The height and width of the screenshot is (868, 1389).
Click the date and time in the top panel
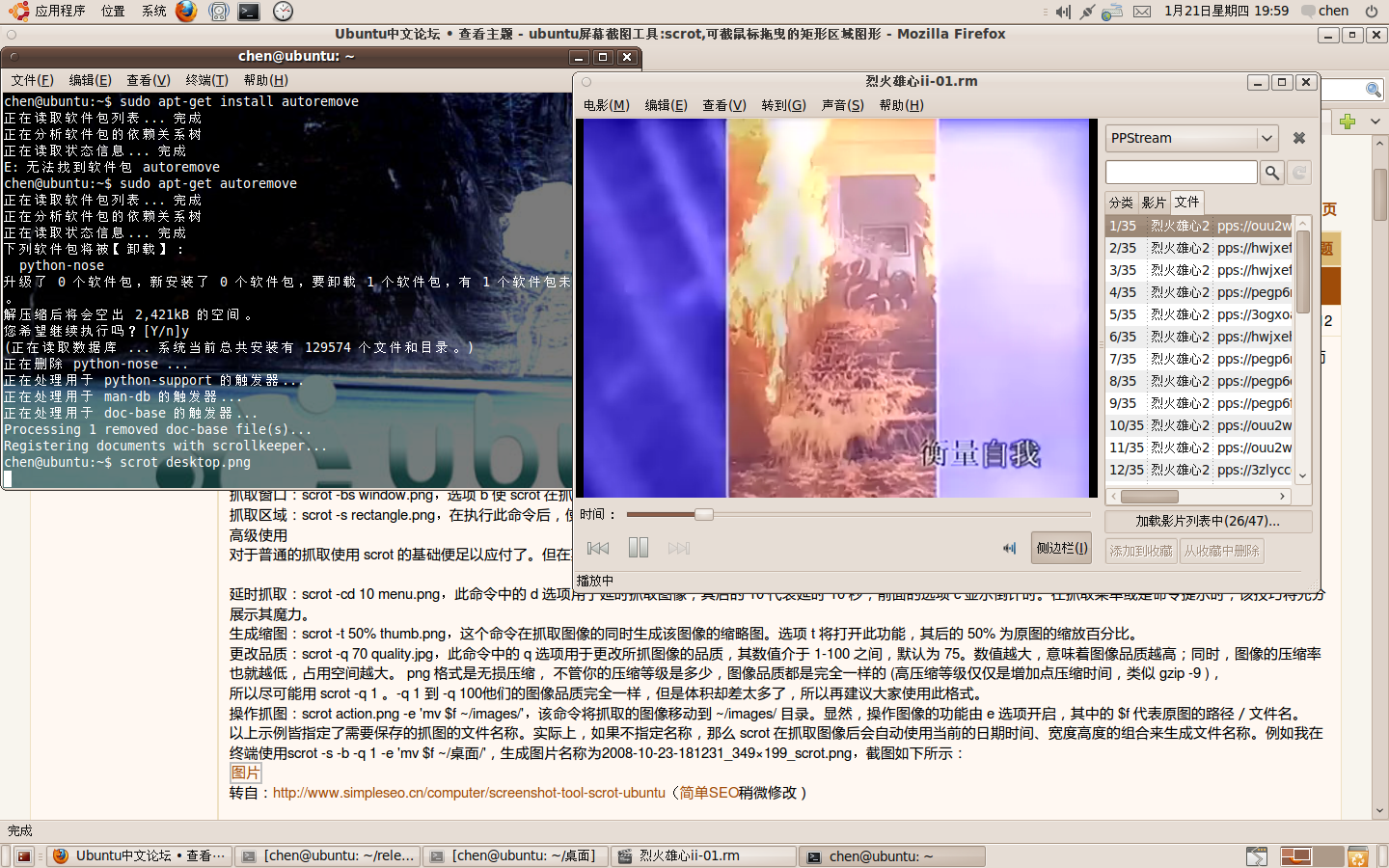pos(1226,12)
